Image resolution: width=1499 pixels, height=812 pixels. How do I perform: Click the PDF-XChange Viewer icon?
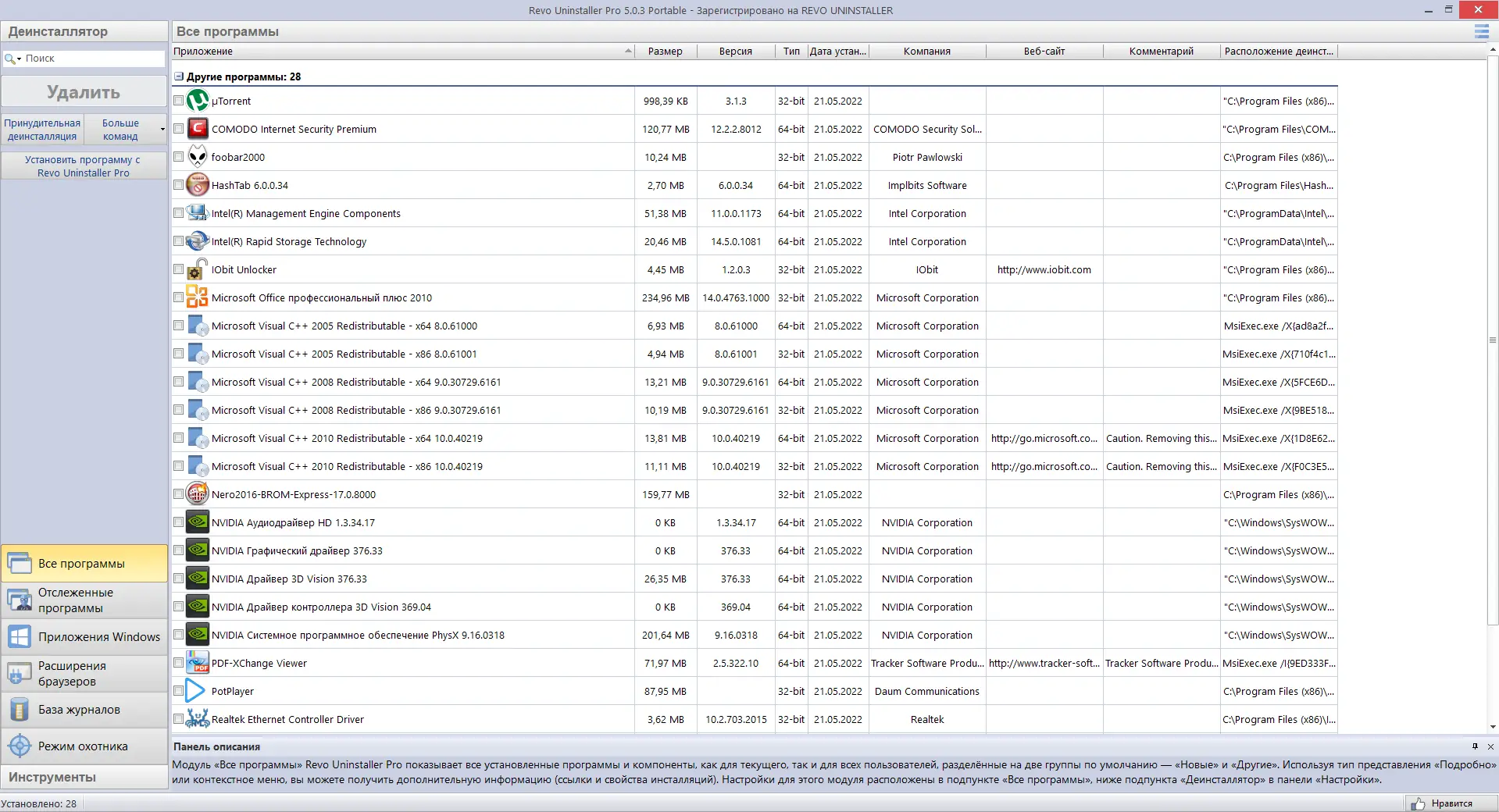point(198,663)
